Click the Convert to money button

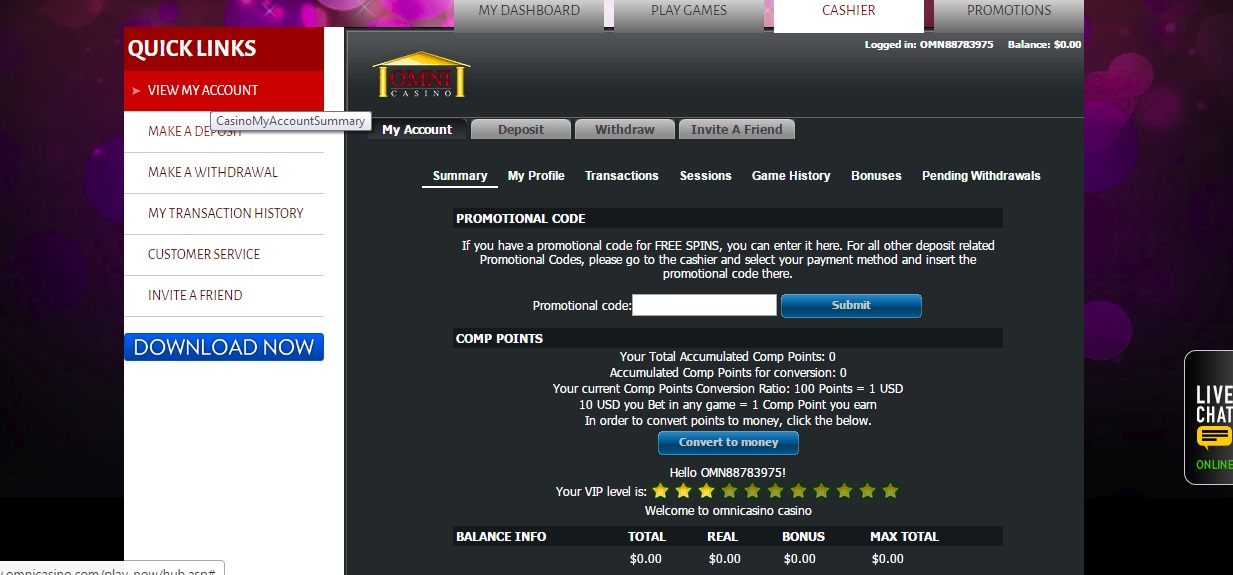click(728, 443)
